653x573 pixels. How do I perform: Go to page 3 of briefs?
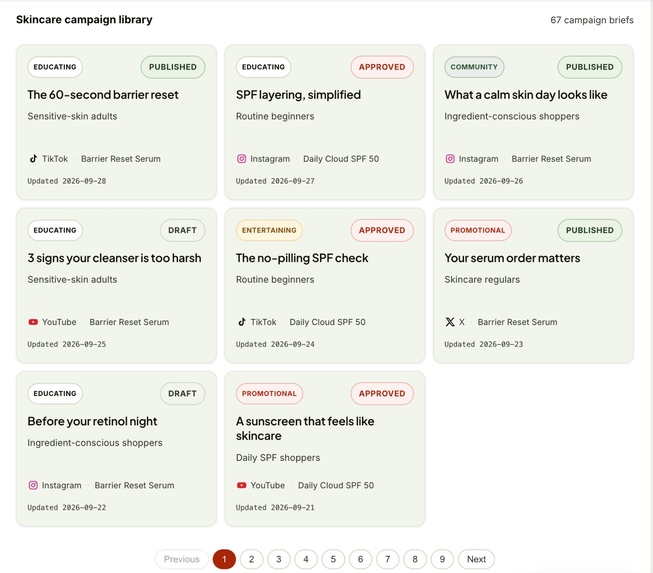coord(279,559)
